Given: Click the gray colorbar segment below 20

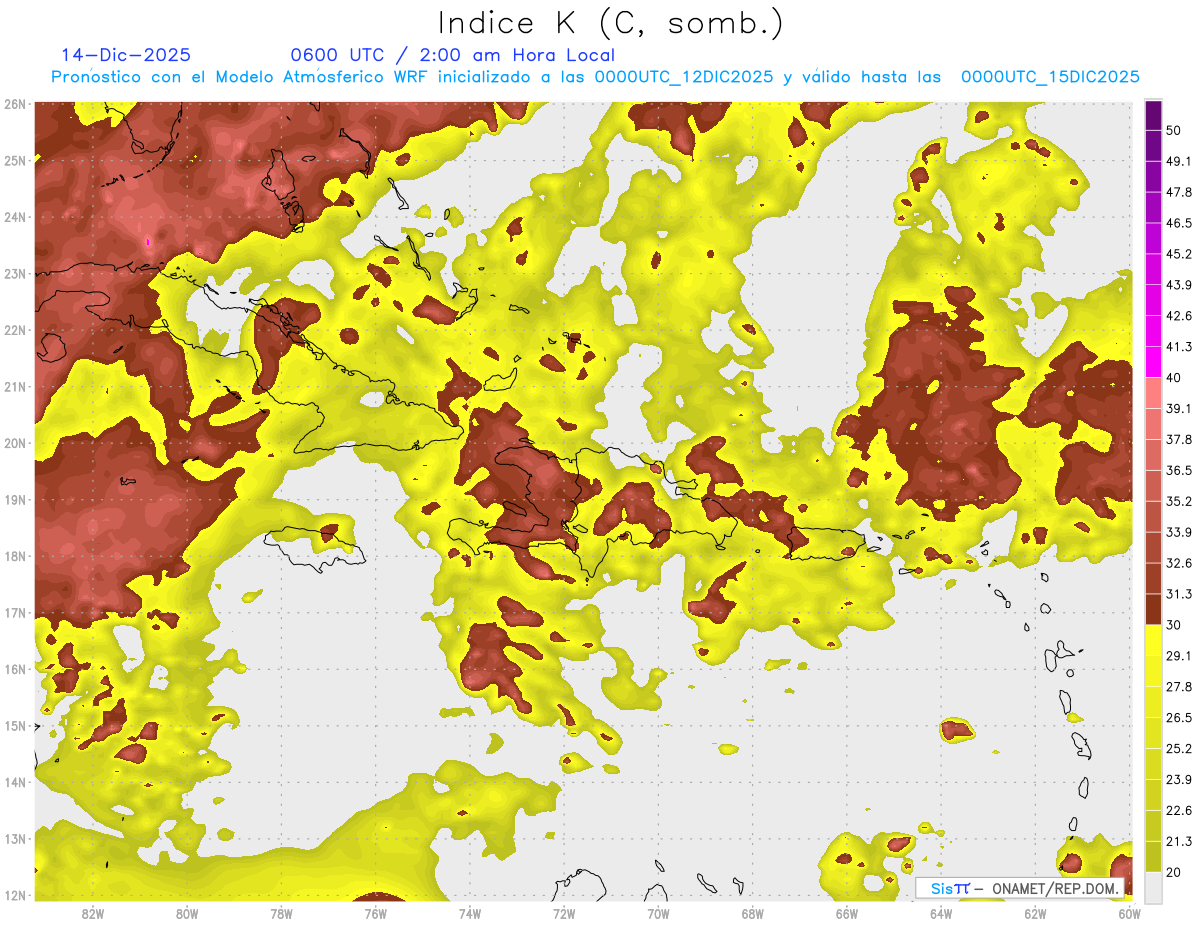Looking at the screenshot, I should point(1153,887).
